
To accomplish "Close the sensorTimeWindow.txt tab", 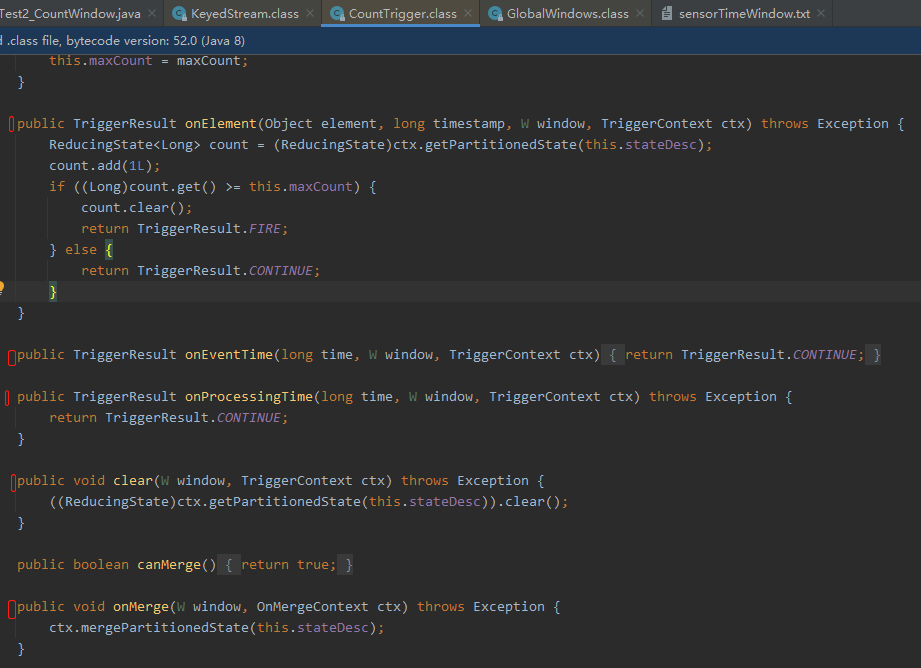I will [821, 13].
